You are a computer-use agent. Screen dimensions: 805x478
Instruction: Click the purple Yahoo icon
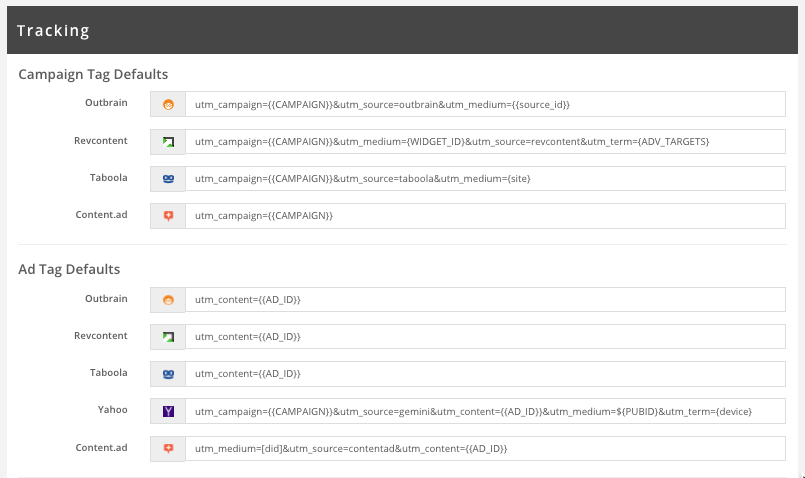tap(168, 411)
